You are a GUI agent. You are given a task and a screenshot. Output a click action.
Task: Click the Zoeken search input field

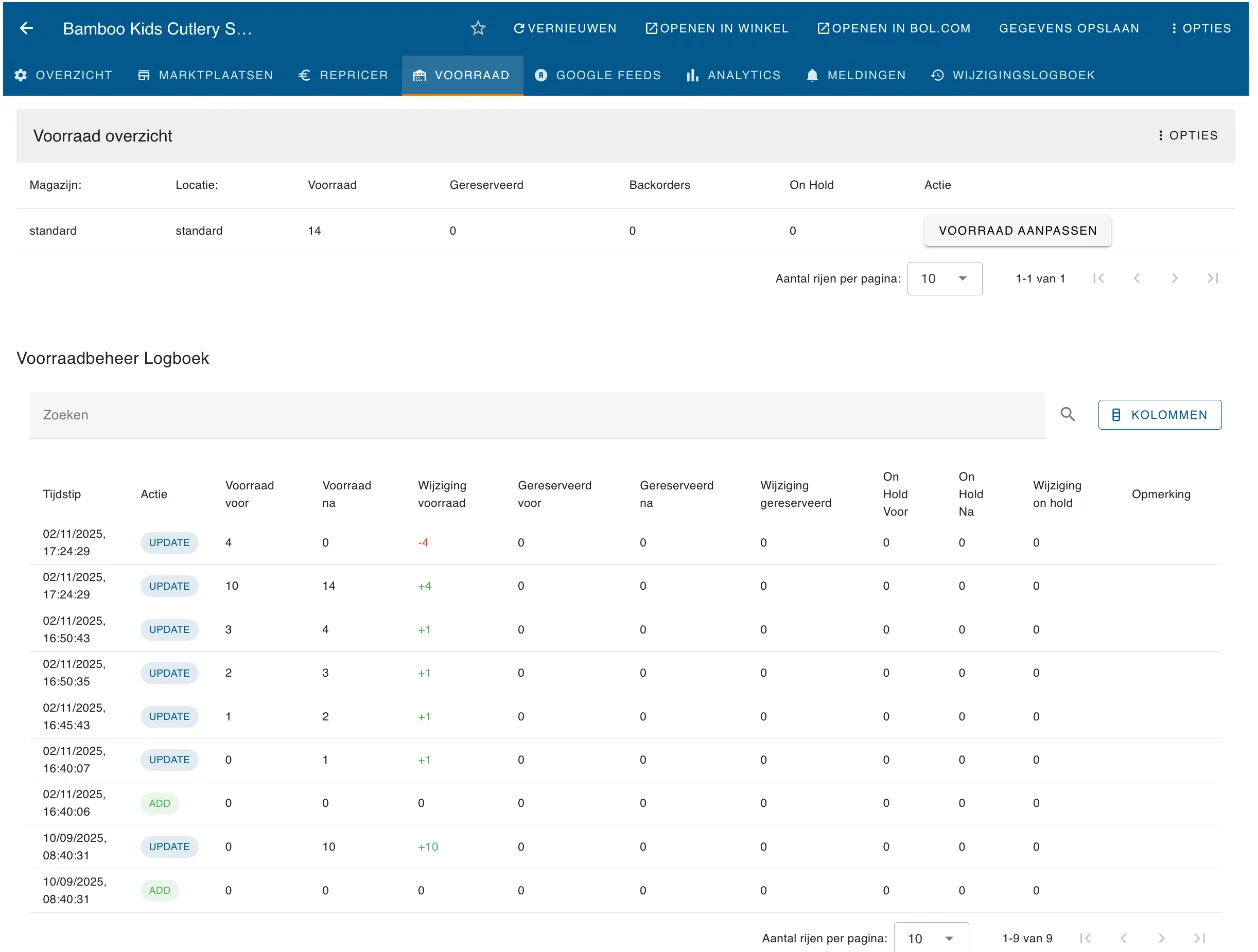point(537,415)
